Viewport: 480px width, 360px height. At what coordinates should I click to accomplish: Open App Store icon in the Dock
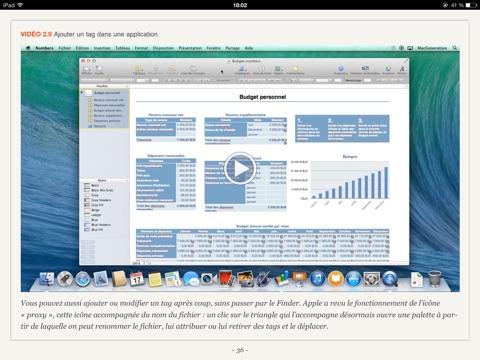tap(353, 279)
